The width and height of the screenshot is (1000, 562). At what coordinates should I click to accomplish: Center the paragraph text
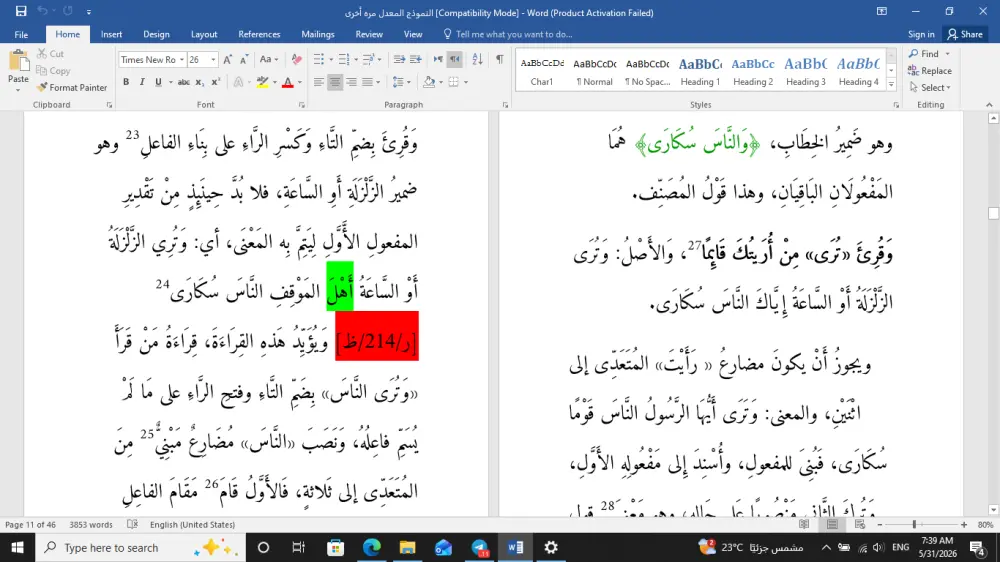click(335, 82)
